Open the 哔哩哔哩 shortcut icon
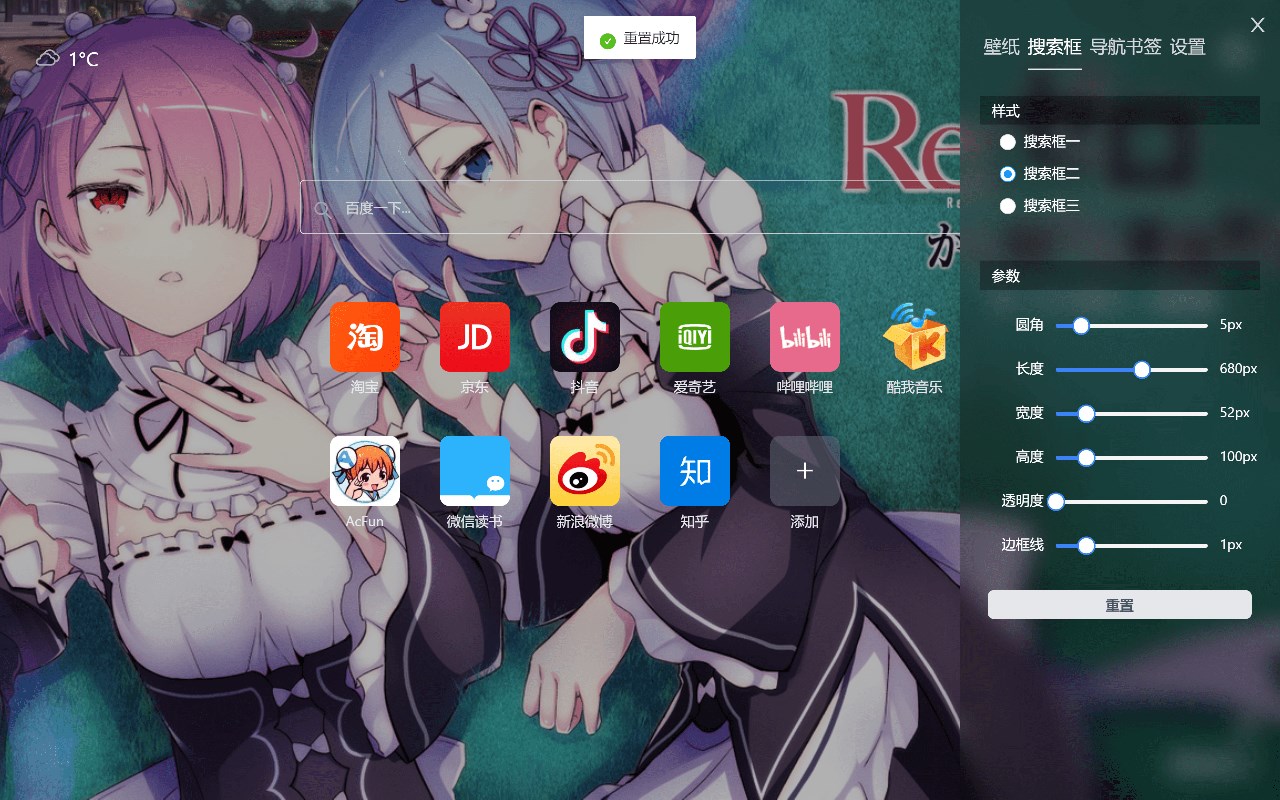This screenshot has height=800, width=1280. click(x=805, y=337)
